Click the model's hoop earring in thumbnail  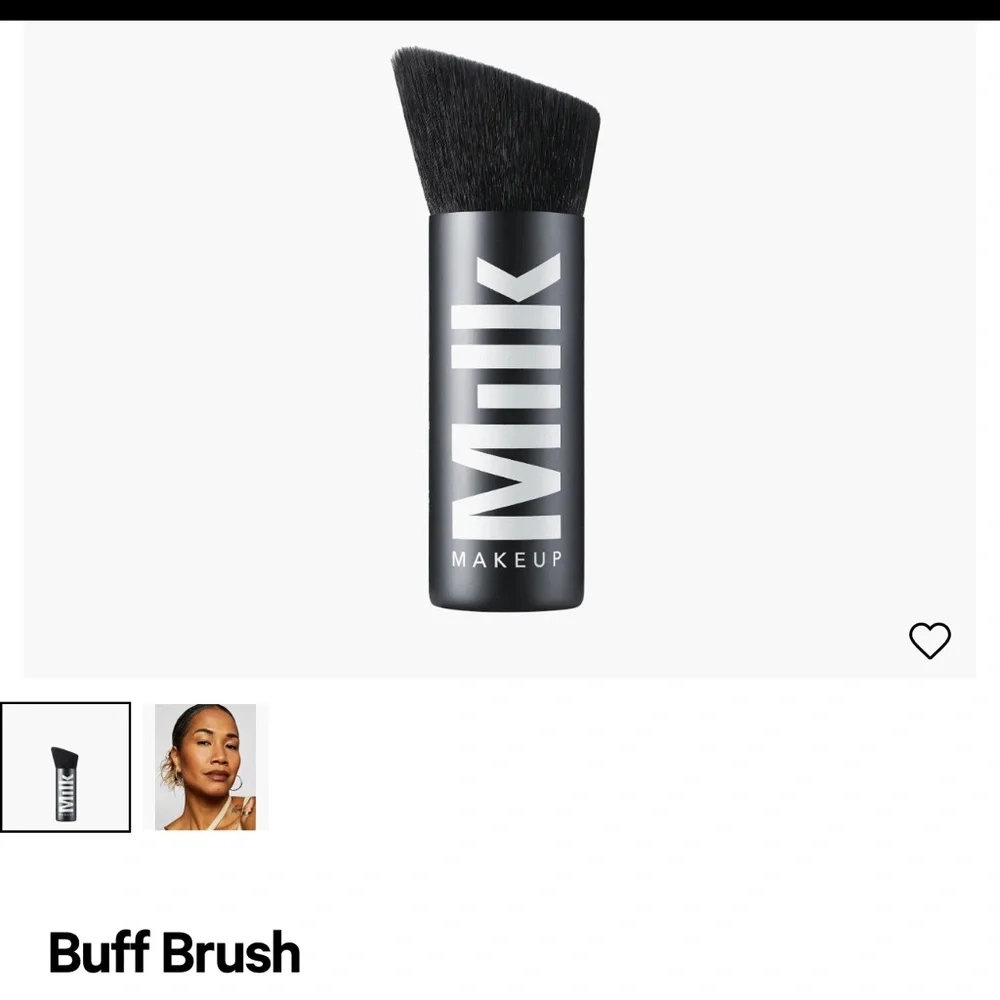[x=236, y=783]
